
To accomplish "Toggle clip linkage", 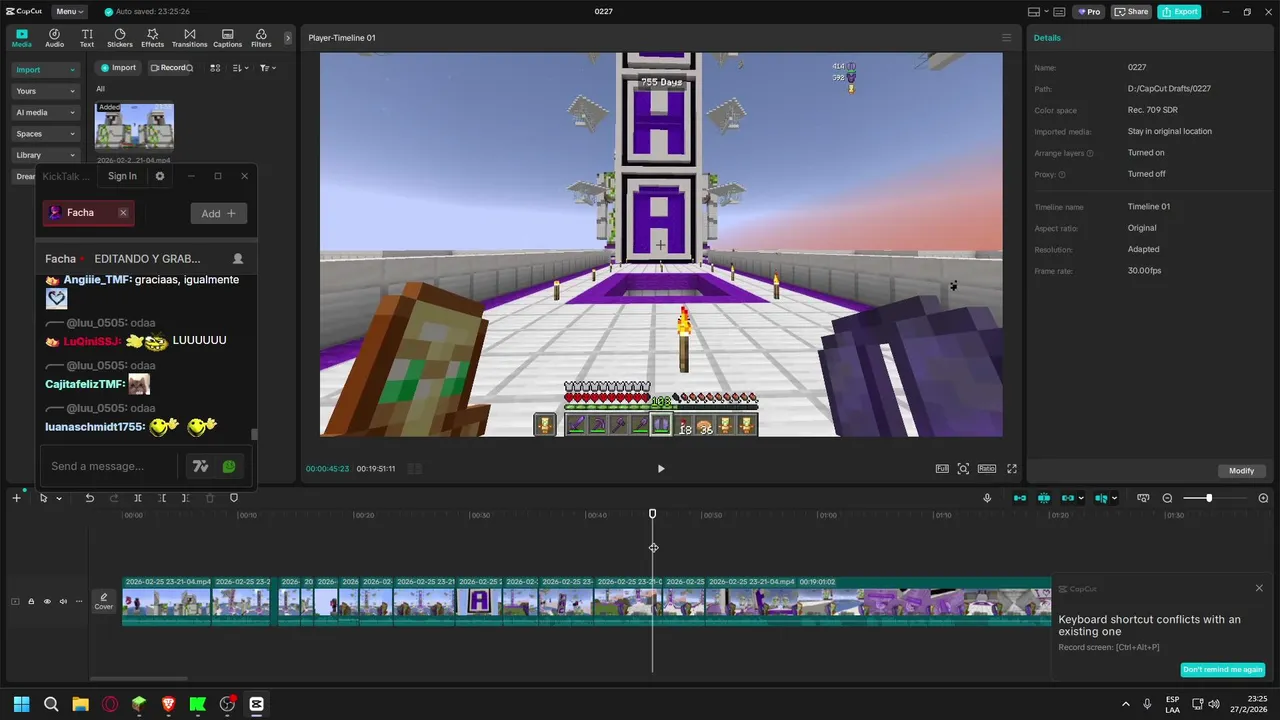I will 1068,498.
